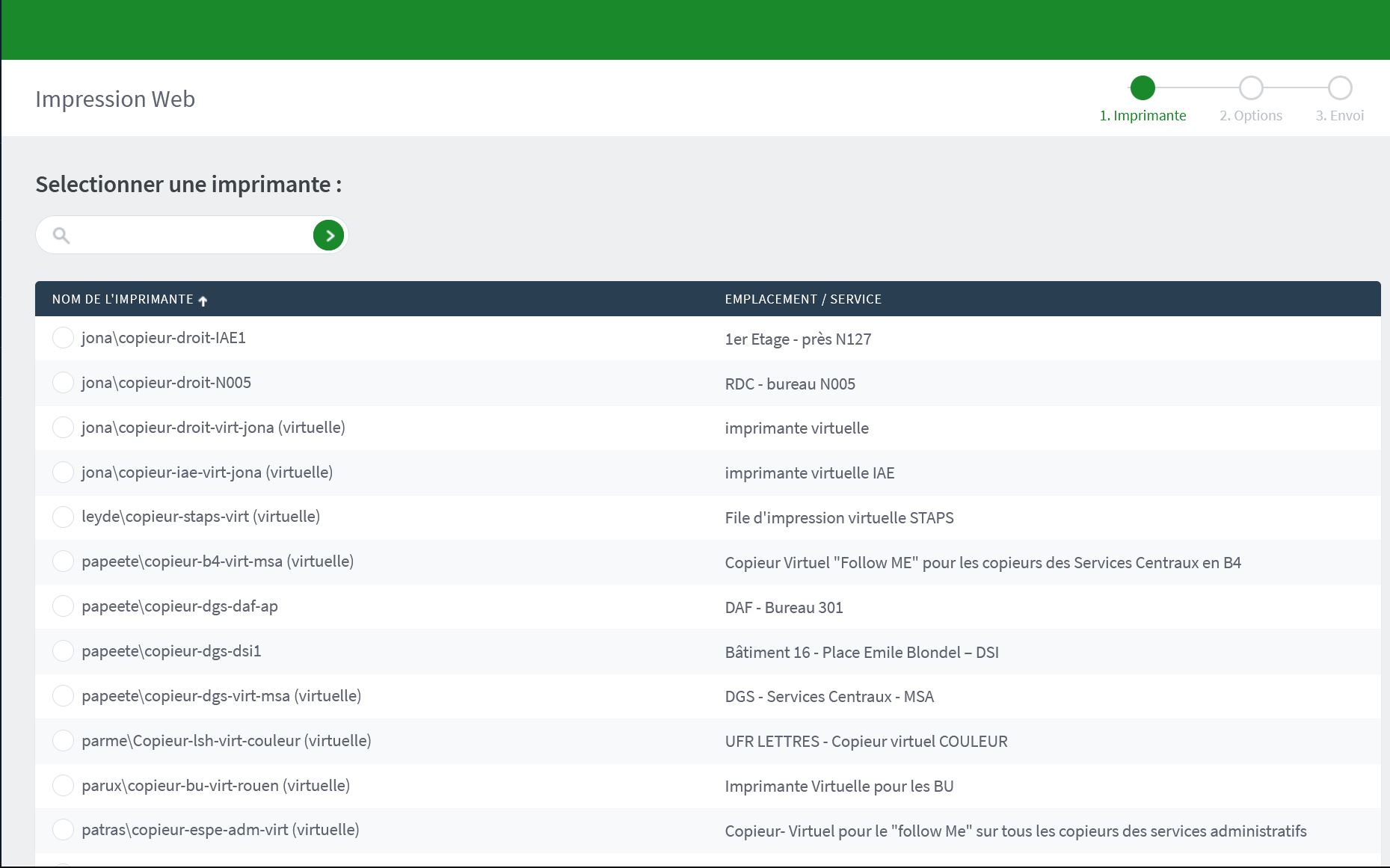Select the papeete\copieur-dgs-dsi1 radio button
1390x868 pixels.
pos(63,651)
